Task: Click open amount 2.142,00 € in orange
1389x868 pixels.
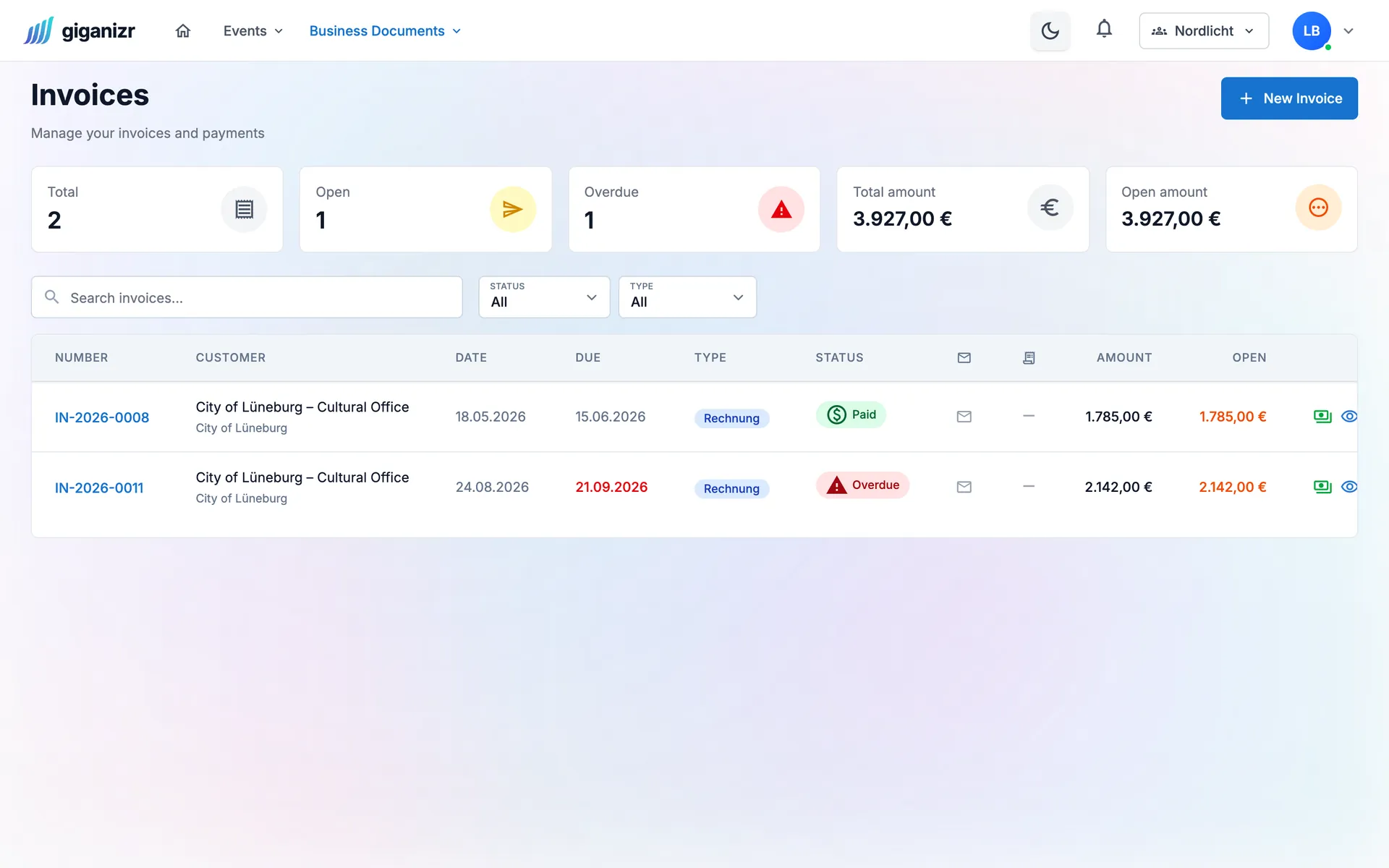Action: 1233,488
